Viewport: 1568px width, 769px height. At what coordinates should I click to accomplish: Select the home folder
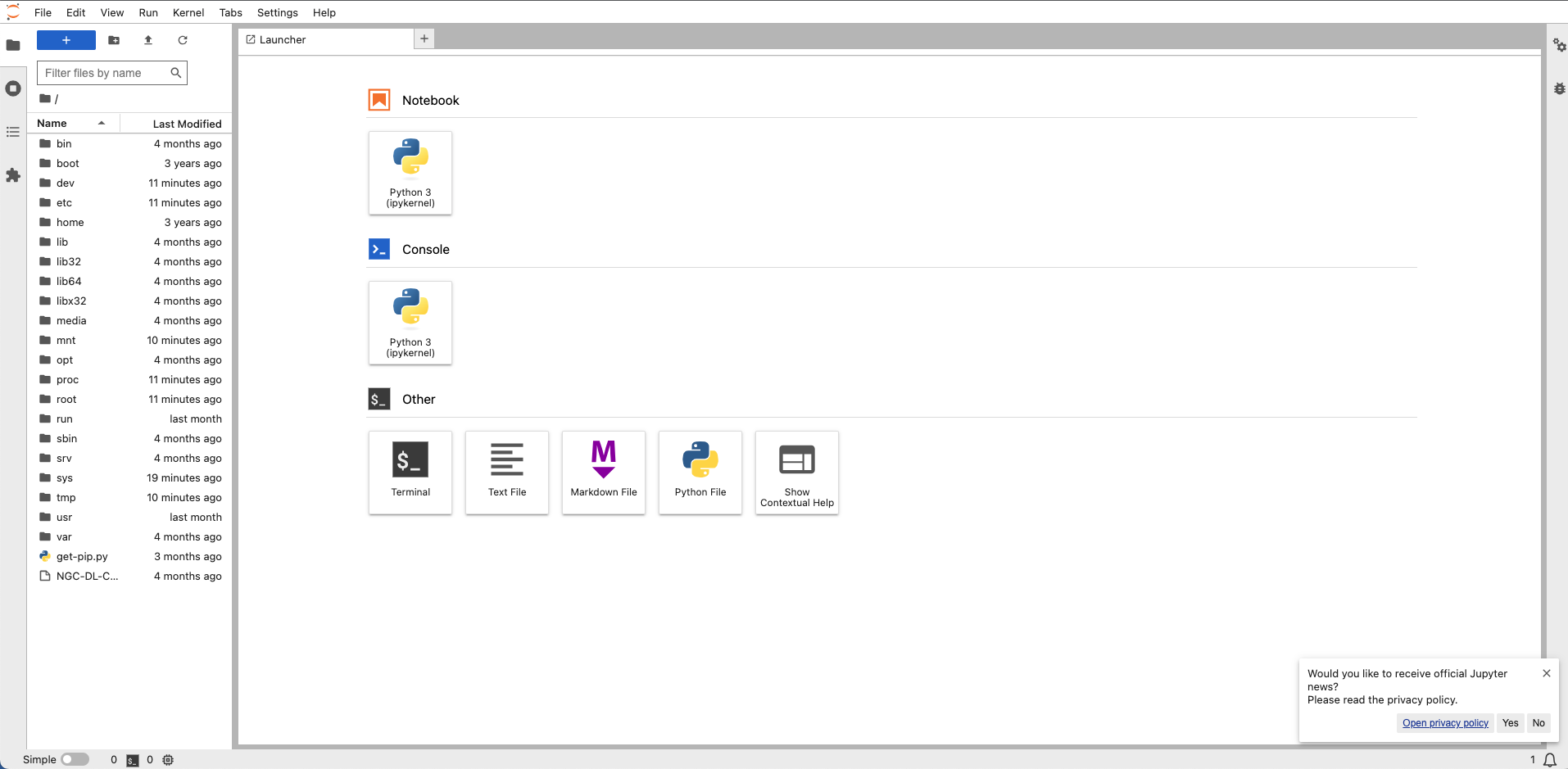click(130, 222)
